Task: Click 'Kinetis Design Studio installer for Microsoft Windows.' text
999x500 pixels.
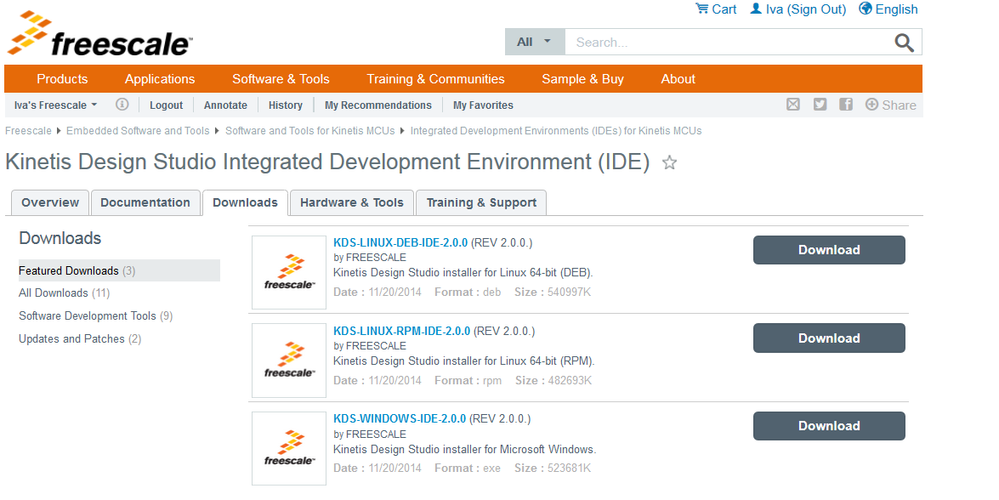Action: (464, 449)
